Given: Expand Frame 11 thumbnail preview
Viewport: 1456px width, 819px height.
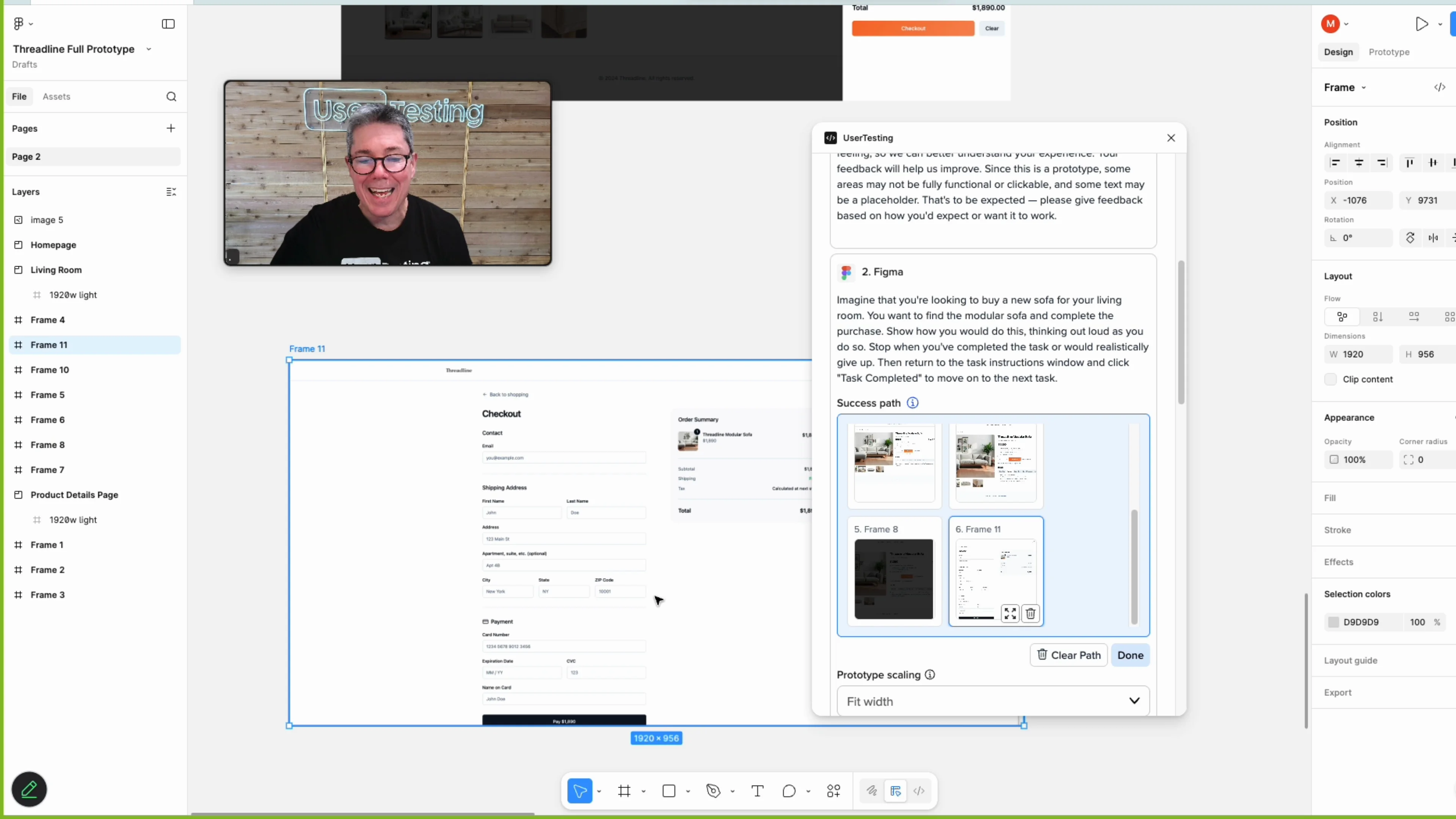Looking at the screenshot, I should (1010, 614).
